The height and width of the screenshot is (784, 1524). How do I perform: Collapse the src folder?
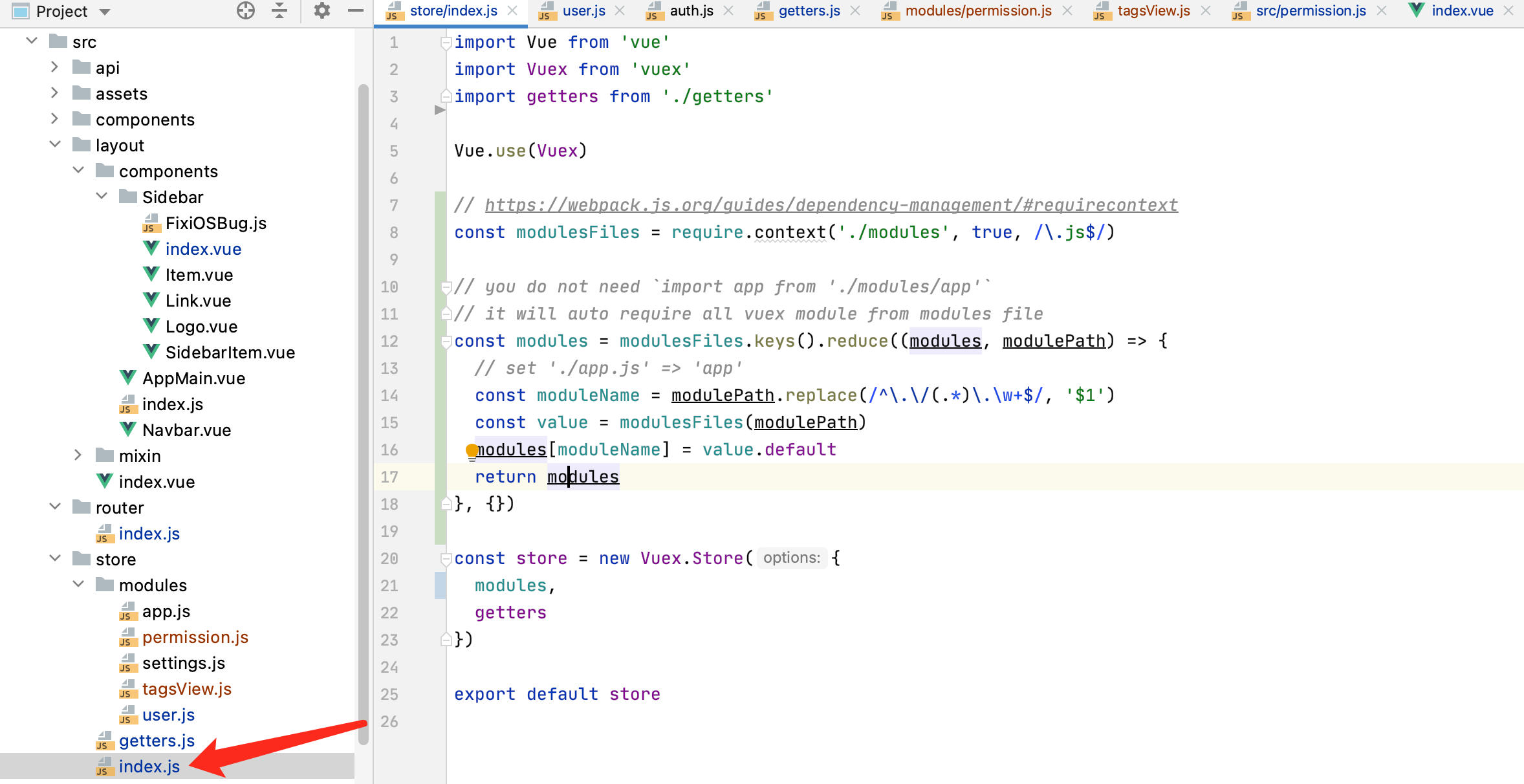point(32,41)
